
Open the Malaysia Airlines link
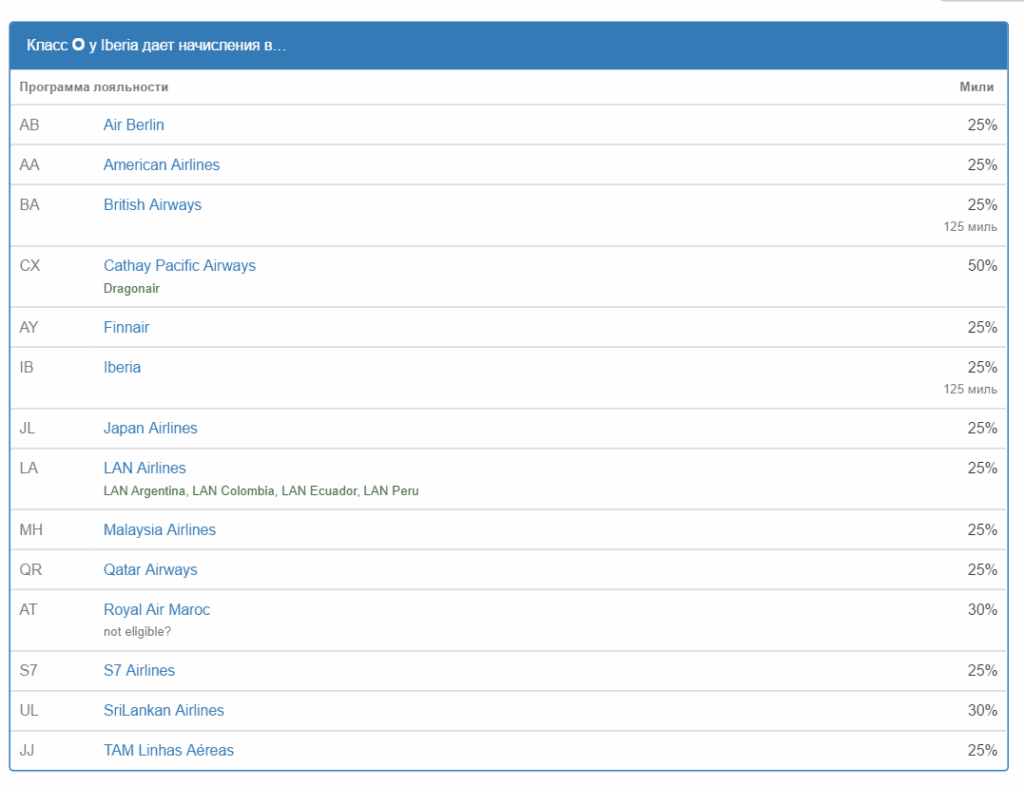pyautogui.click(x=159, y=529)
